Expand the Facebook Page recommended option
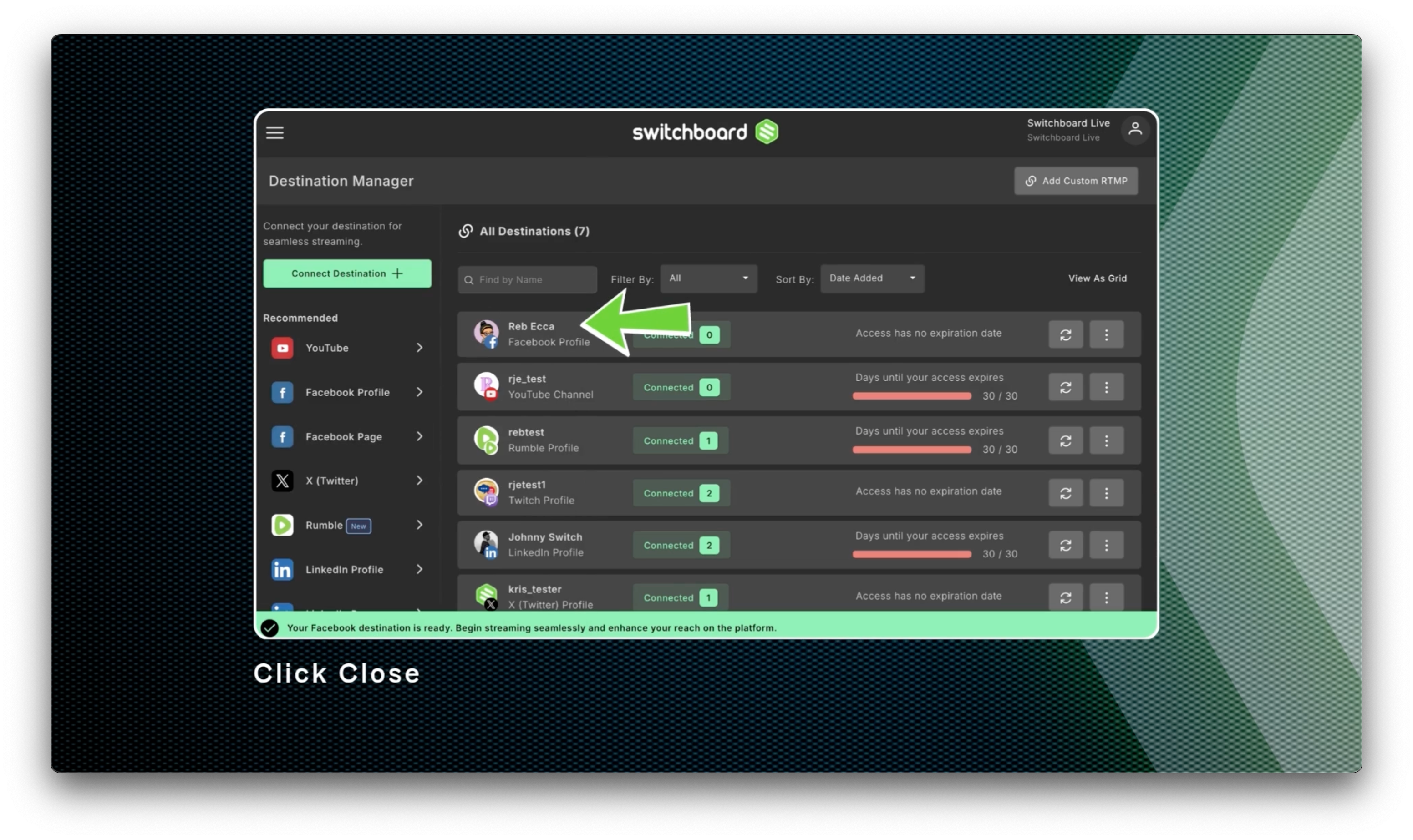 (x=420, y=436)
